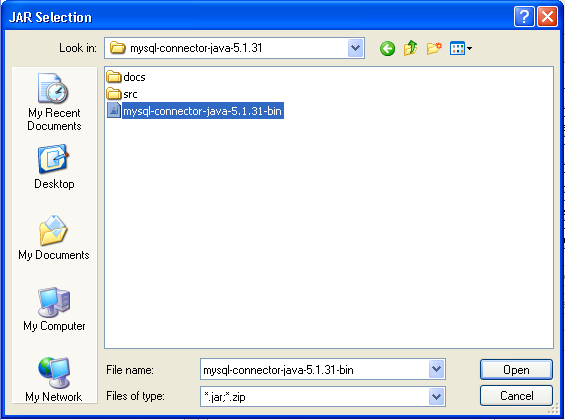Go to Desktop in the places bar
The height and width of the screenshot is (420, 565).
click(54, 167)
